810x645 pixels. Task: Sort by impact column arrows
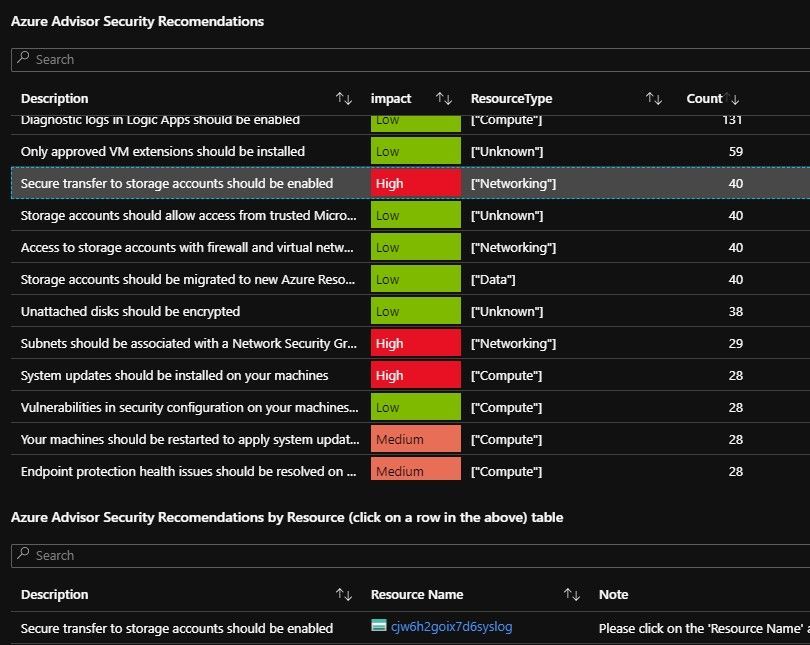[444, 98]
